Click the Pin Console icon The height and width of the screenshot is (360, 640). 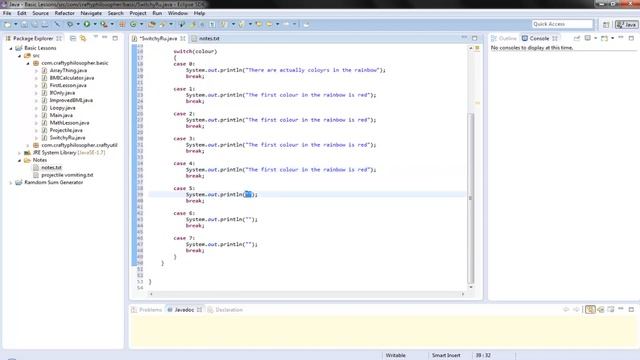(x=577, y=38)
